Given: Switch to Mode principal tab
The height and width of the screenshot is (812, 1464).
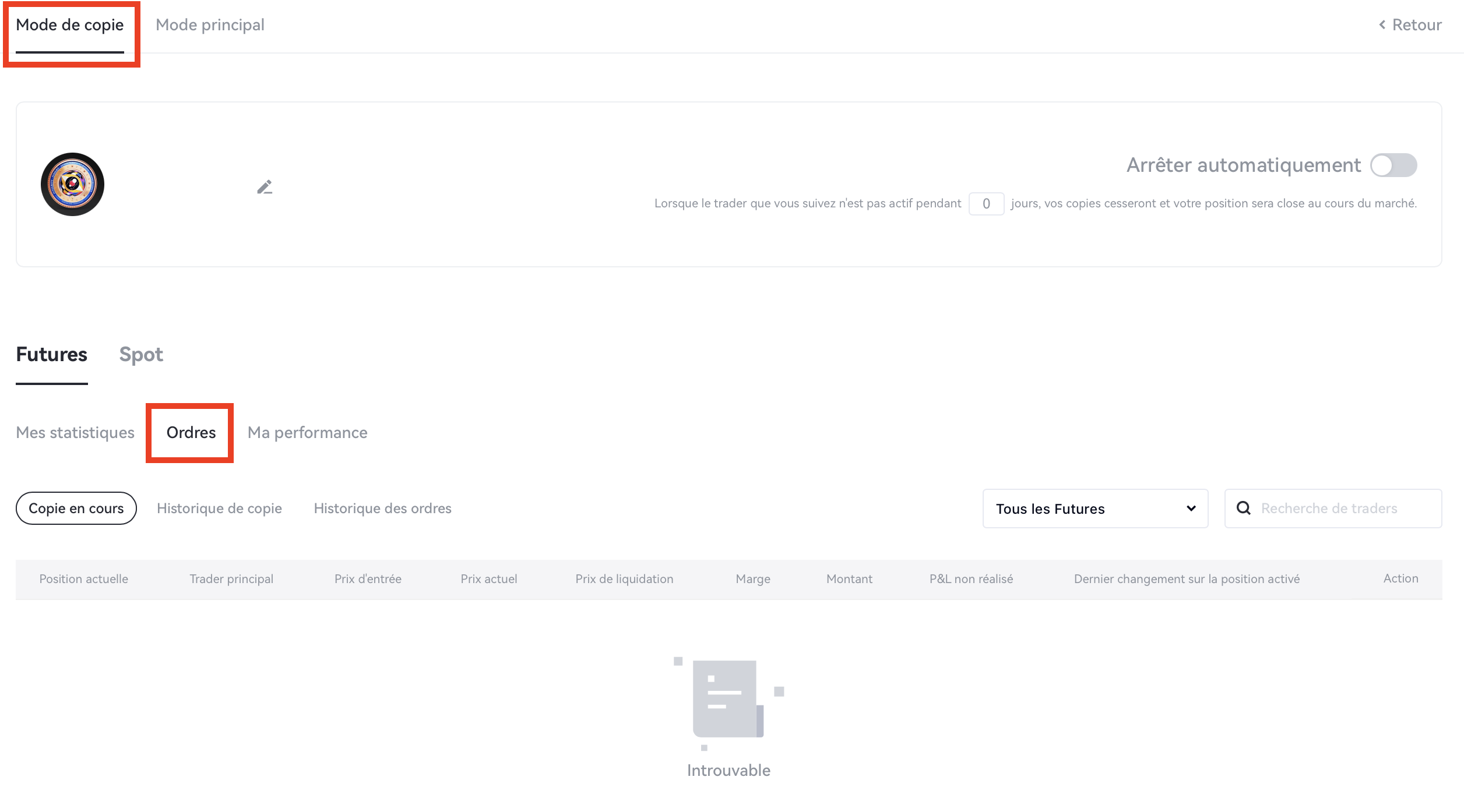Looking at the screenshot, I should [x=210, y=24].
